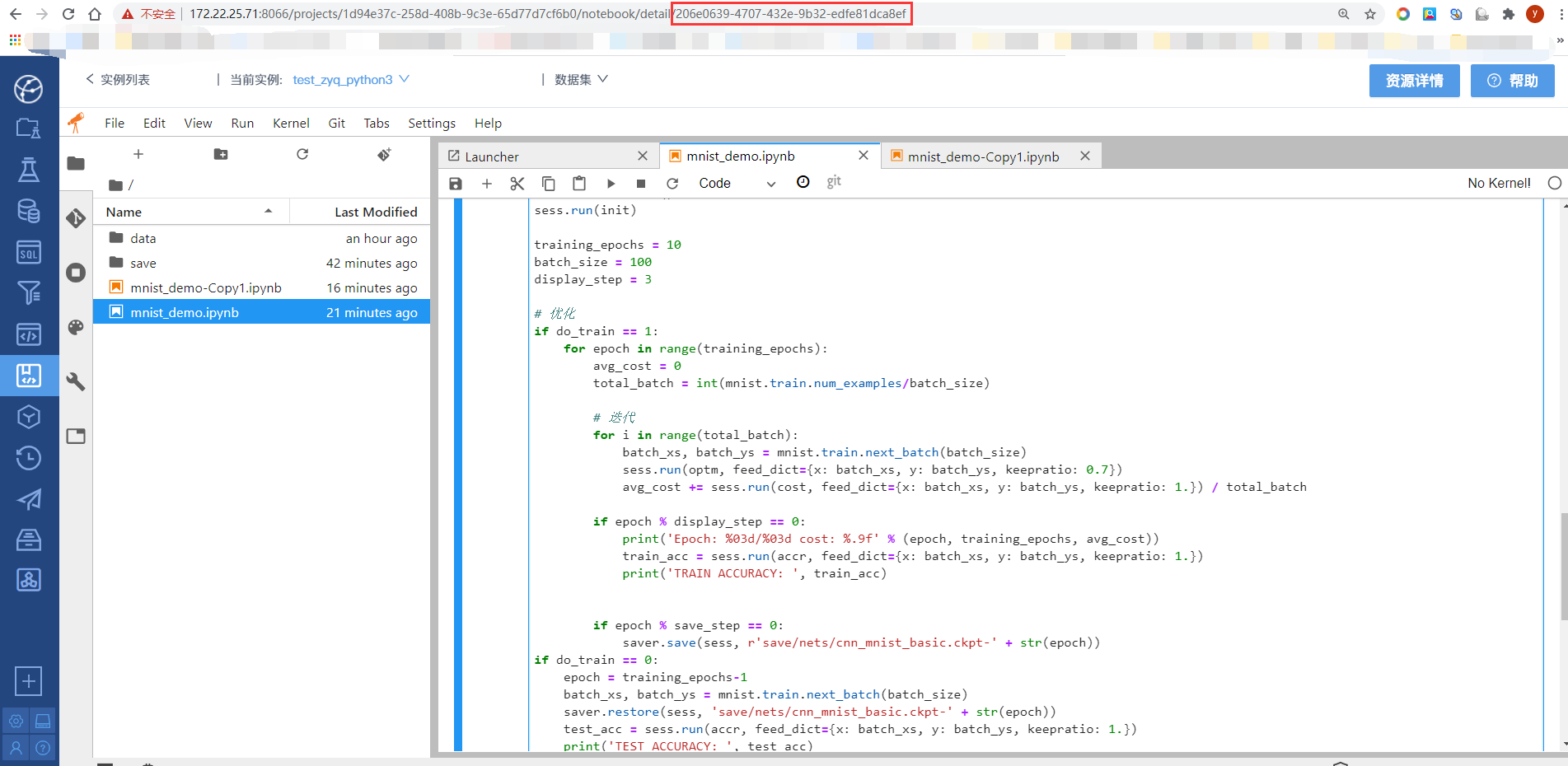
Task: Click the plus square icon in blue sidebar
Action: pos(29,681)
